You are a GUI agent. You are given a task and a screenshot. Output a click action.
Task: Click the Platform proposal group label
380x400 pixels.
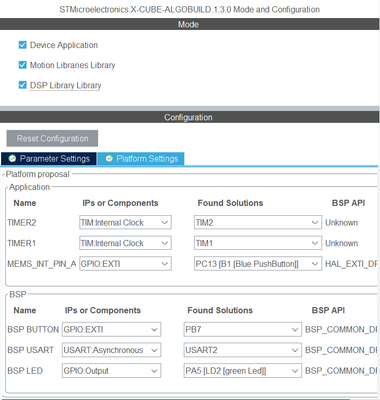click(38, 174)
